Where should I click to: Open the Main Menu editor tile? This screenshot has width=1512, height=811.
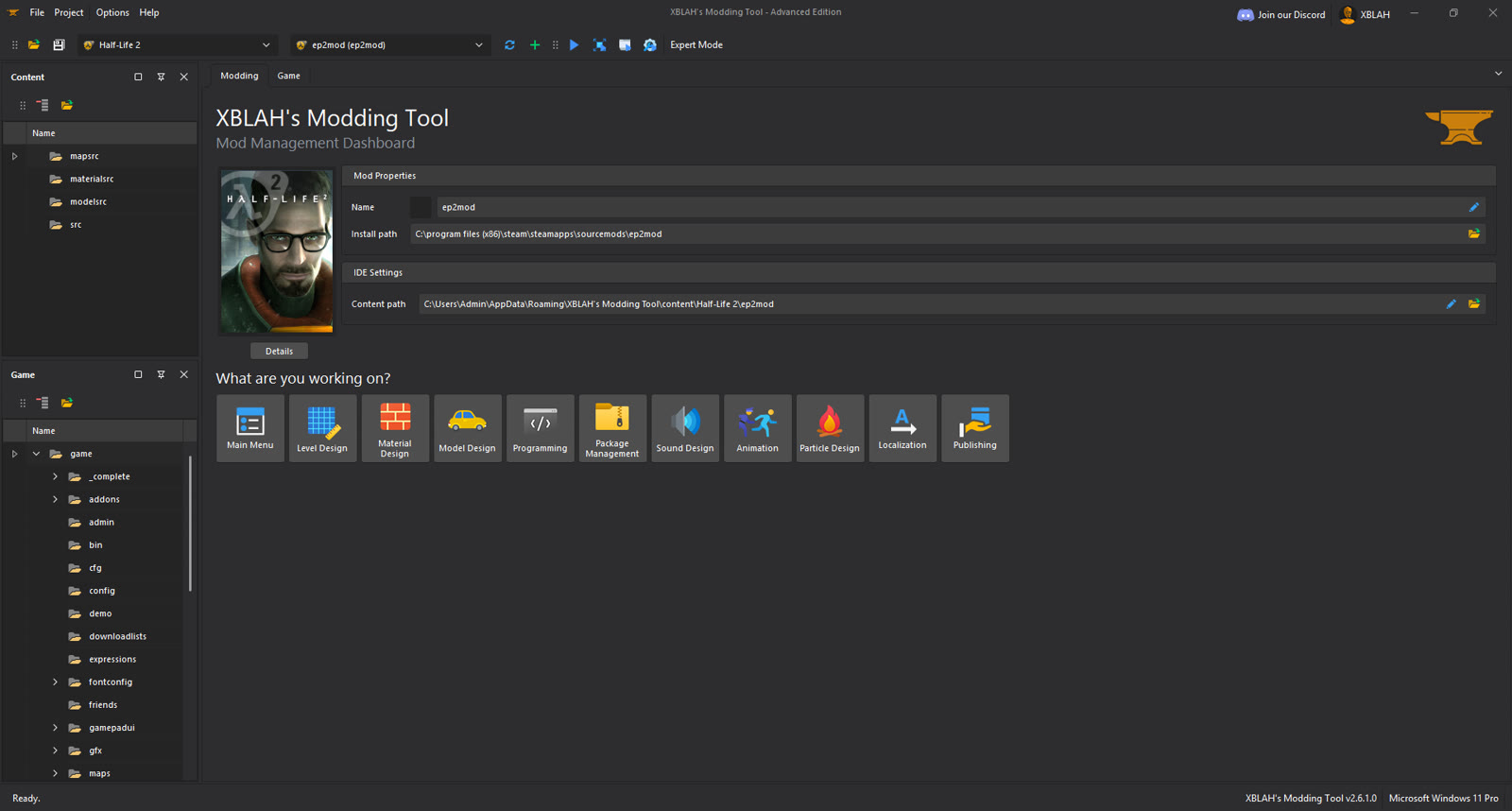point(250,428)
